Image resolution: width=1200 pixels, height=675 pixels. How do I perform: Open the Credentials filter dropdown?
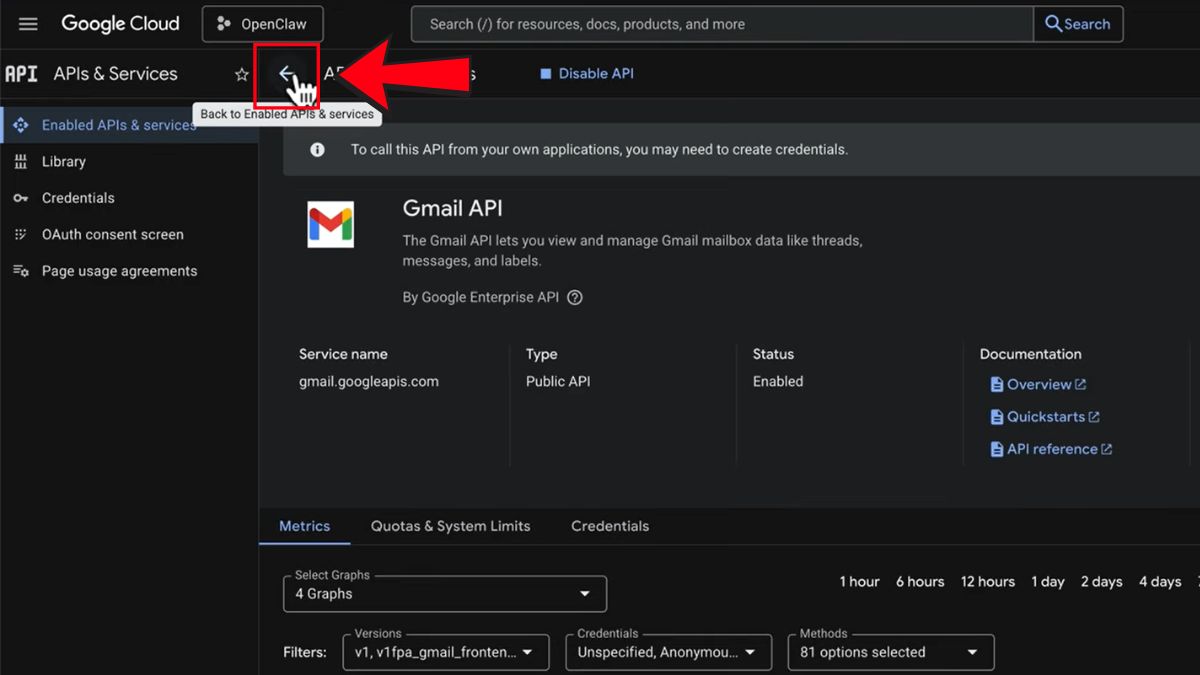tap(668, 652)
